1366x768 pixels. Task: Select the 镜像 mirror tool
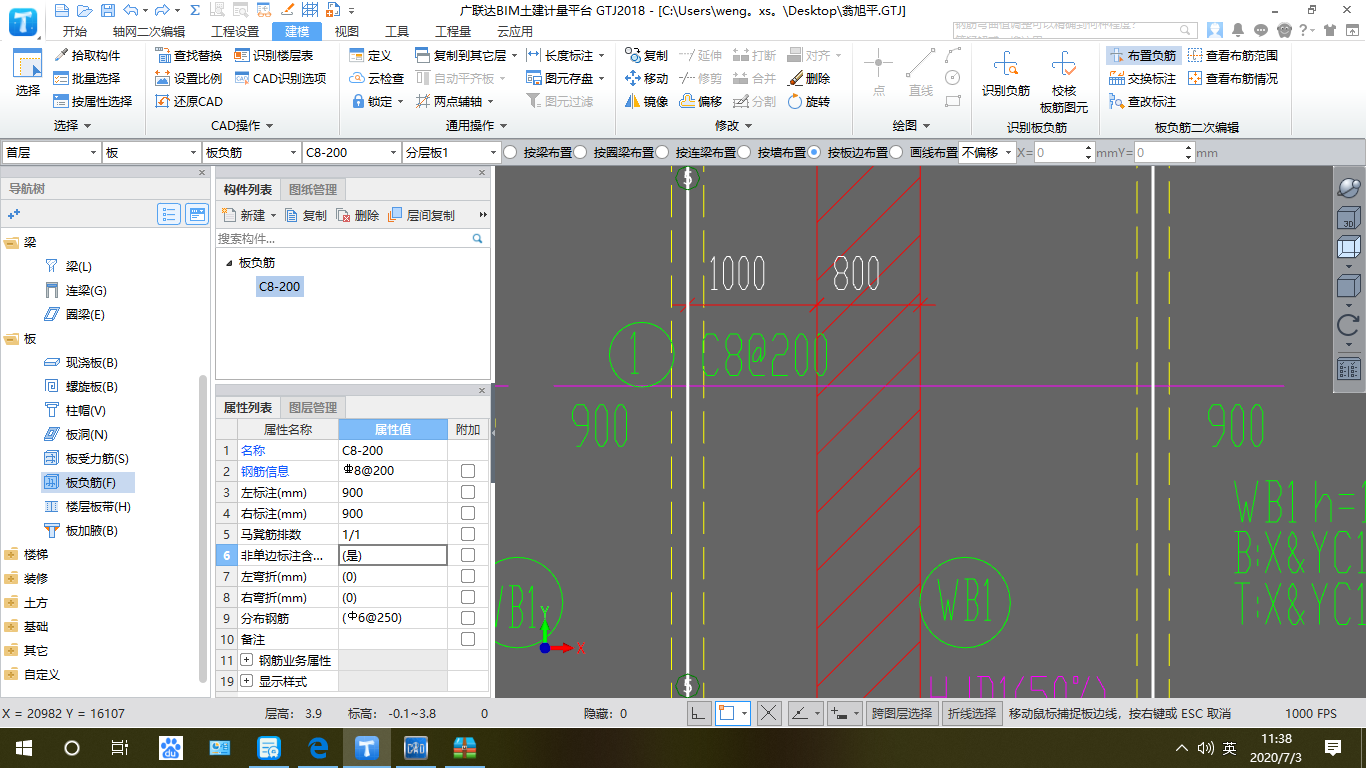[646, 101]
